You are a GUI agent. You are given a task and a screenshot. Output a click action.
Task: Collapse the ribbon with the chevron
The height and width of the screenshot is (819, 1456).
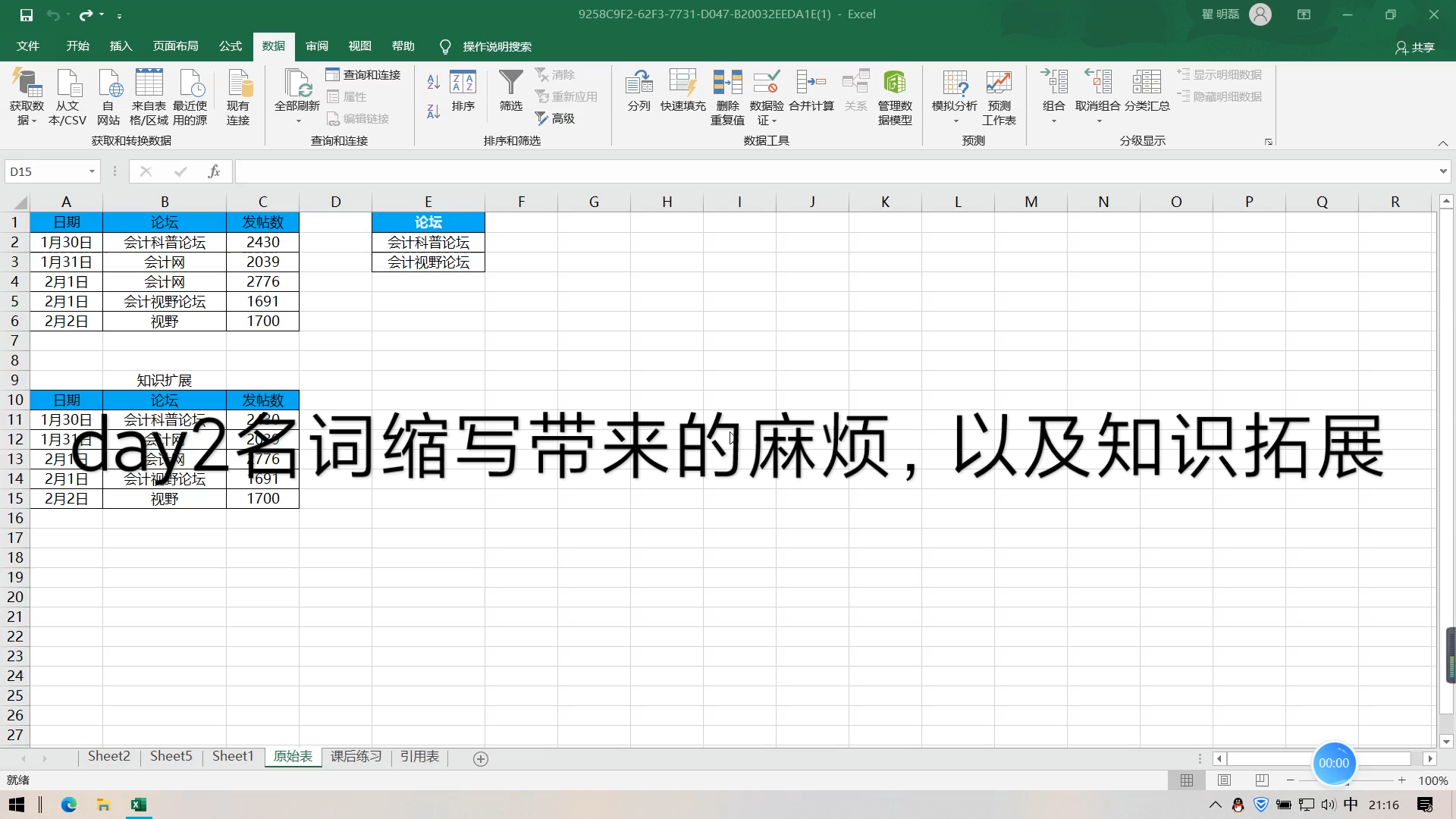click(x=1443, y=143)
